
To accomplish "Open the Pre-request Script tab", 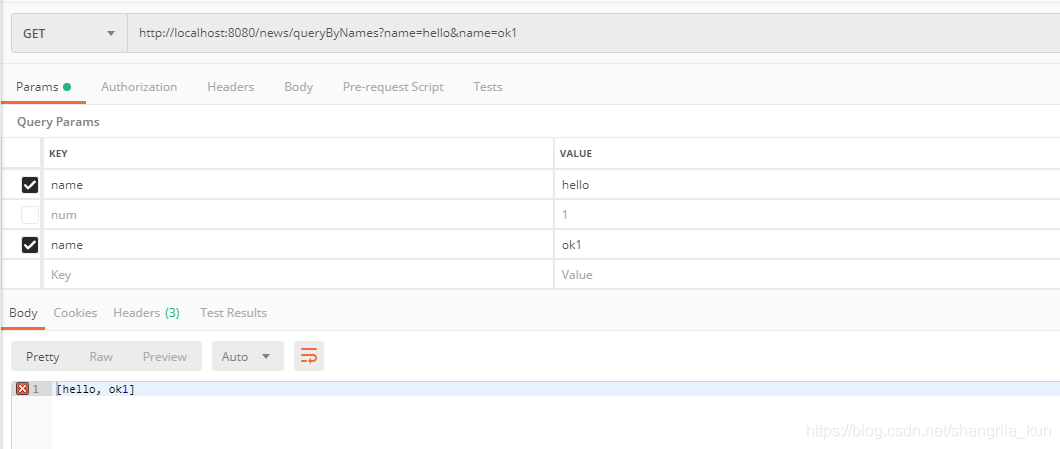I will pos(393,87).
